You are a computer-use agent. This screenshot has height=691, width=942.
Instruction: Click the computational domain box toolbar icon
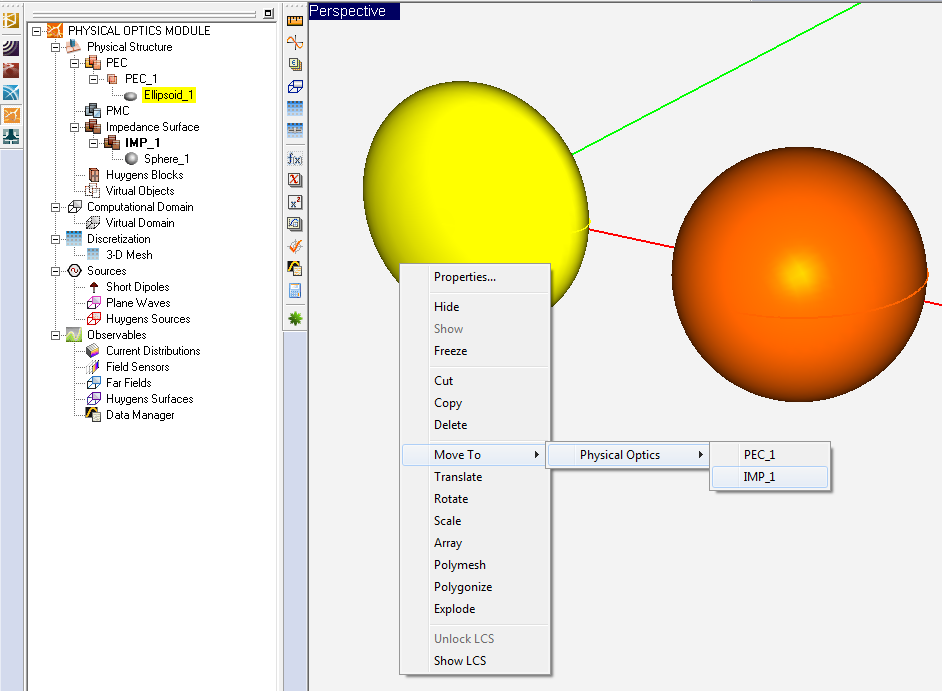pyautogui.click(x=295, y=86)
